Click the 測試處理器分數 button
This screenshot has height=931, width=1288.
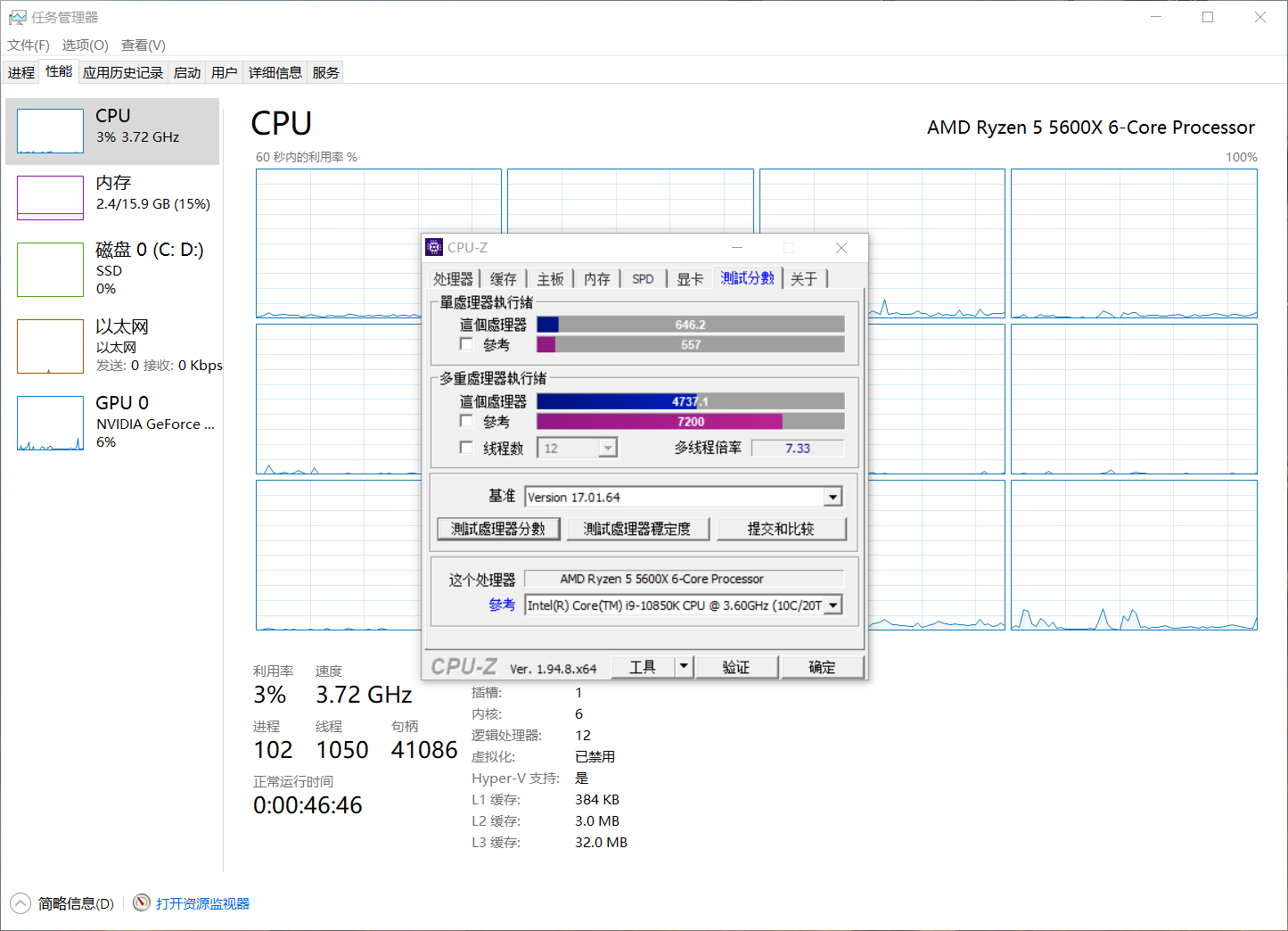pos(498,529)
